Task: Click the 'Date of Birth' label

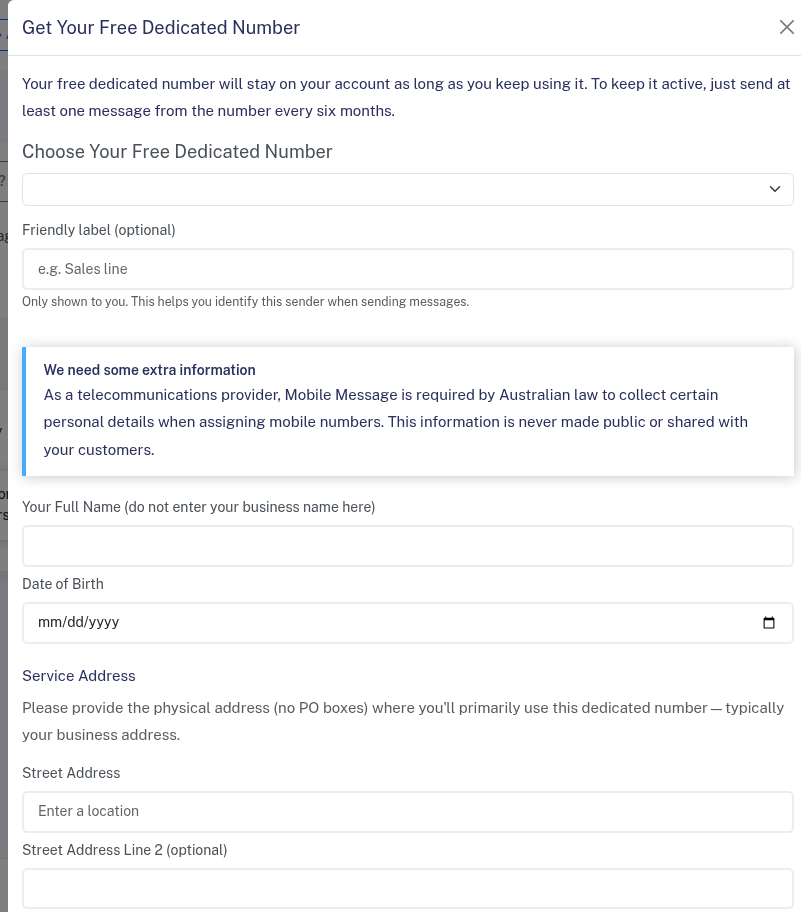Action: pyautogui.click(x=63, y=584)
